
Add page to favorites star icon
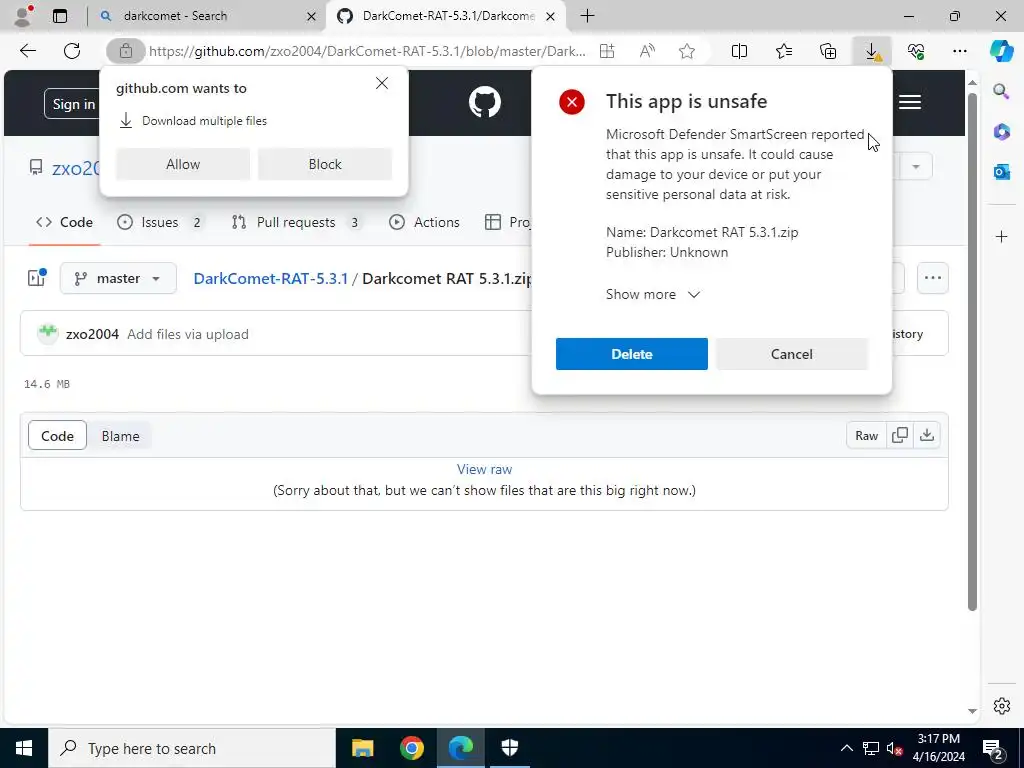686,51
